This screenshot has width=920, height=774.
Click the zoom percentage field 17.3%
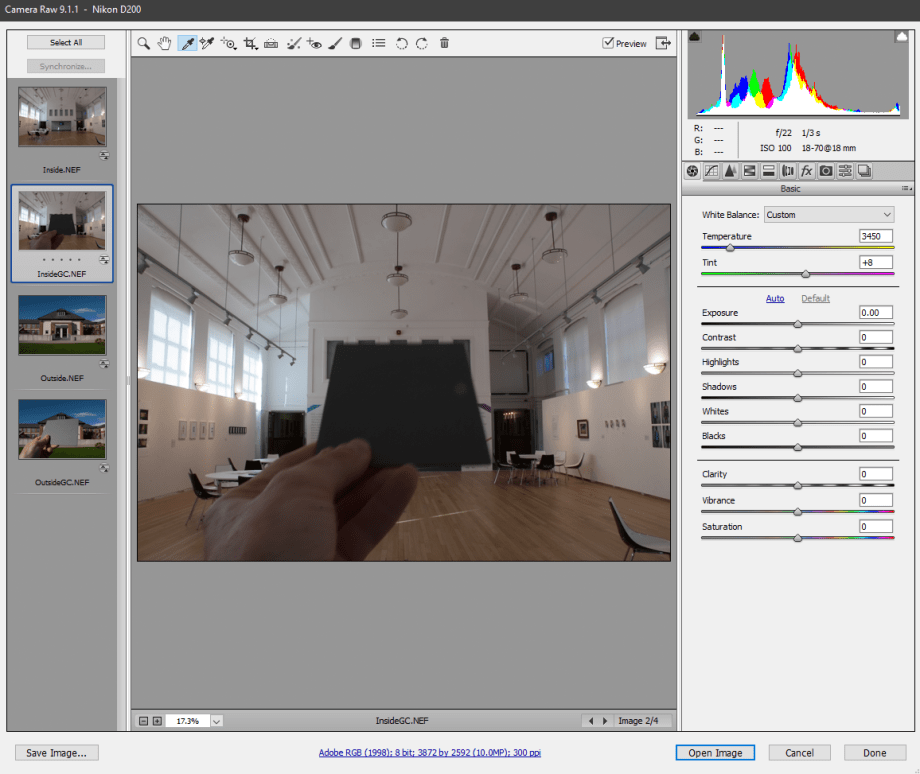(188, 721)
